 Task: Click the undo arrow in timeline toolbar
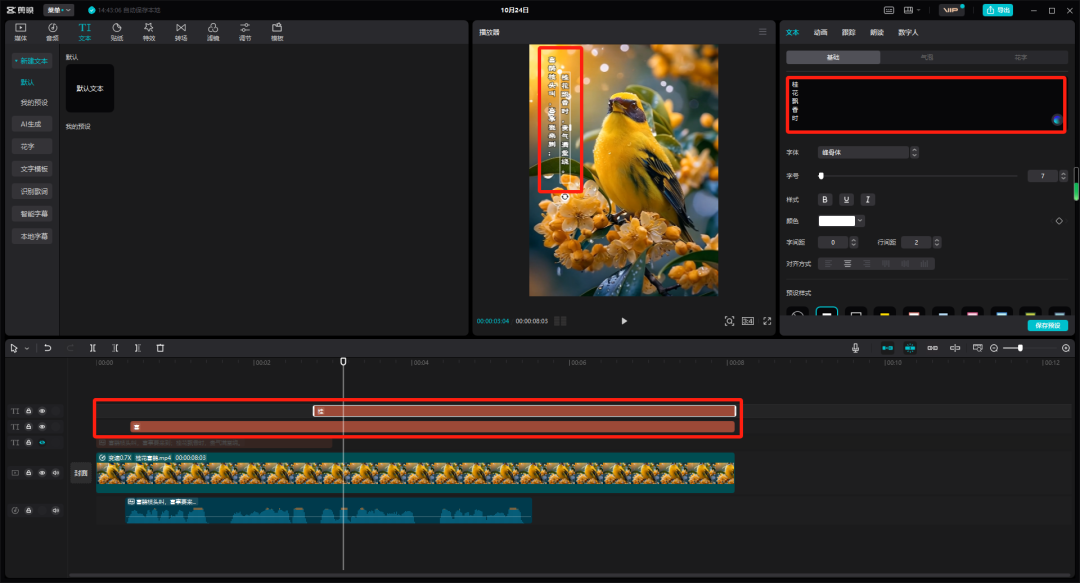(47, 348)
